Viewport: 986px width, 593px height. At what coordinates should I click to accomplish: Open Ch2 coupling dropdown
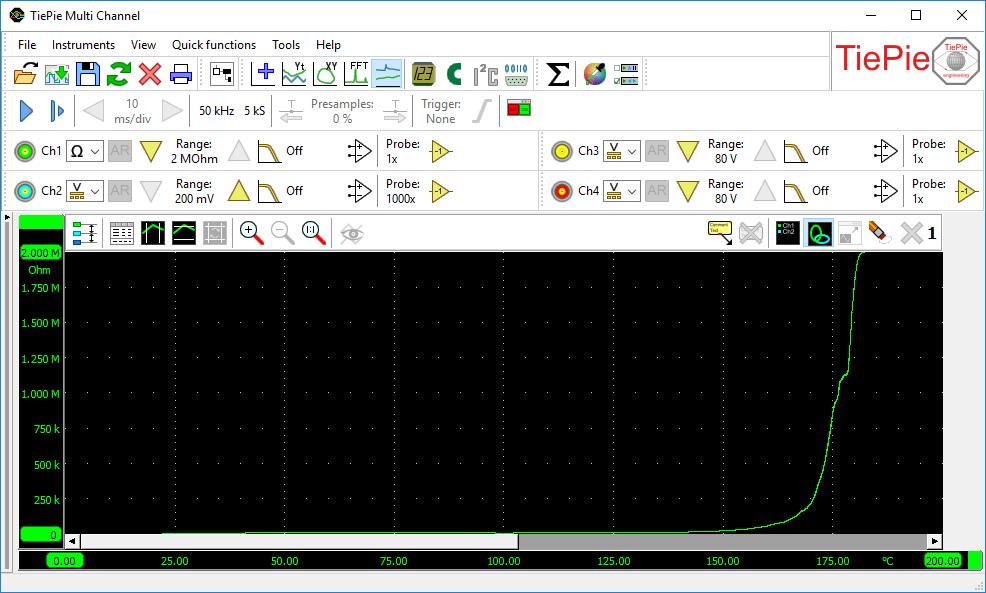coord(85,190)
